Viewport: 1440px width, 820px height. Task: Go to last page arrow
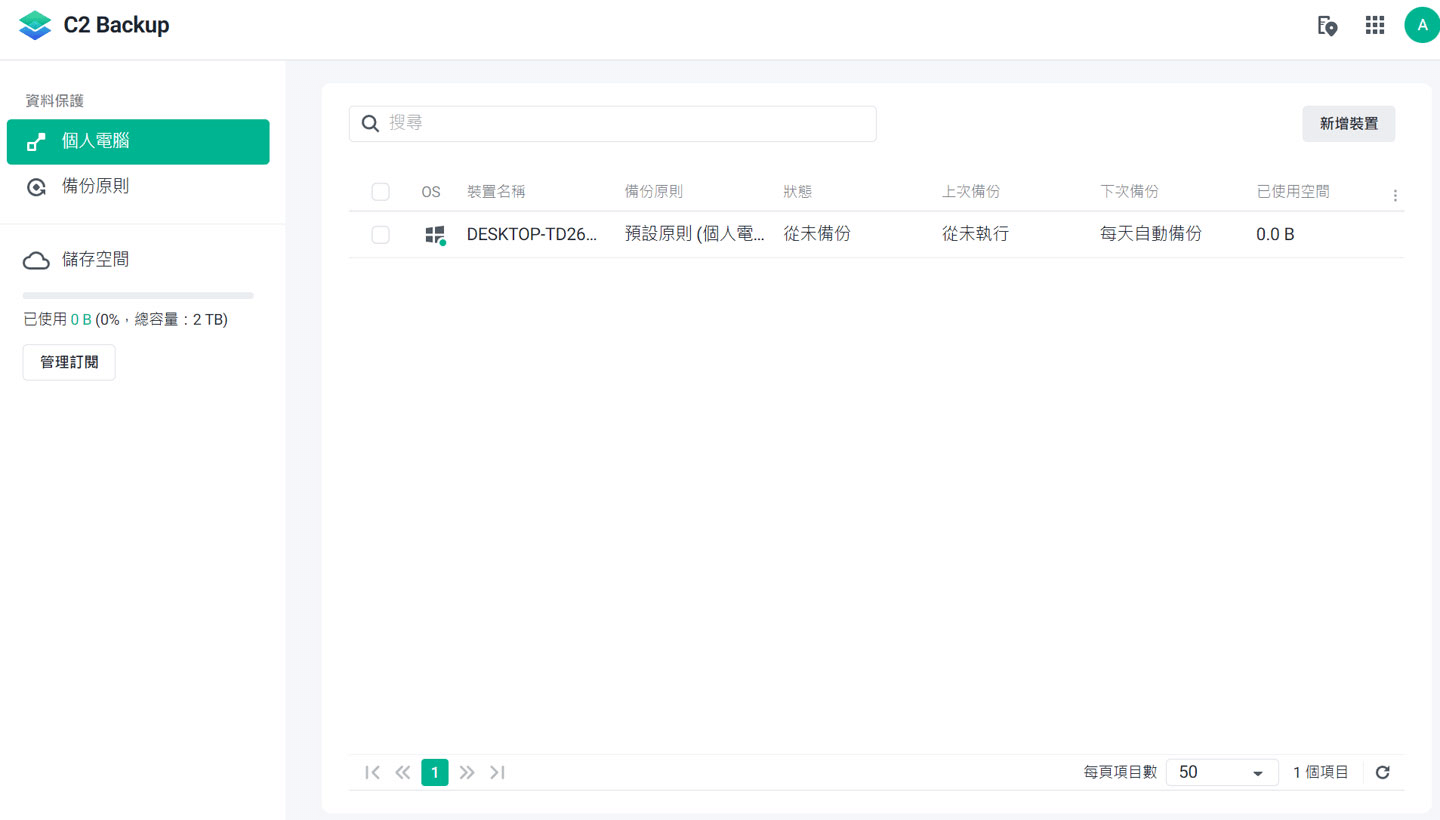click(497, 772)
